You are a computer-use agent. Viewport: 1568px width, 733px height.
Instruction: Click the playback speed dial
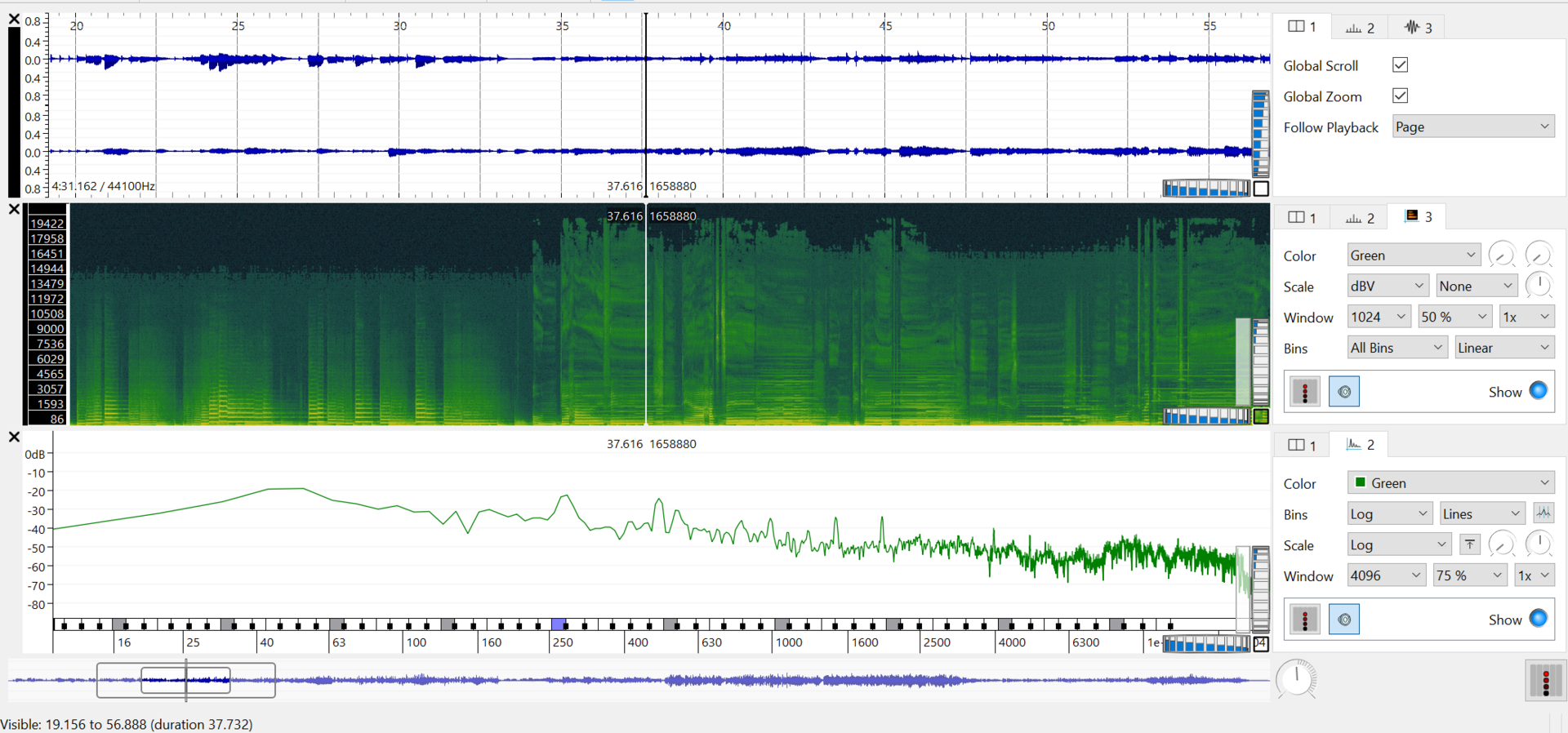click(x=1296, y=679)
